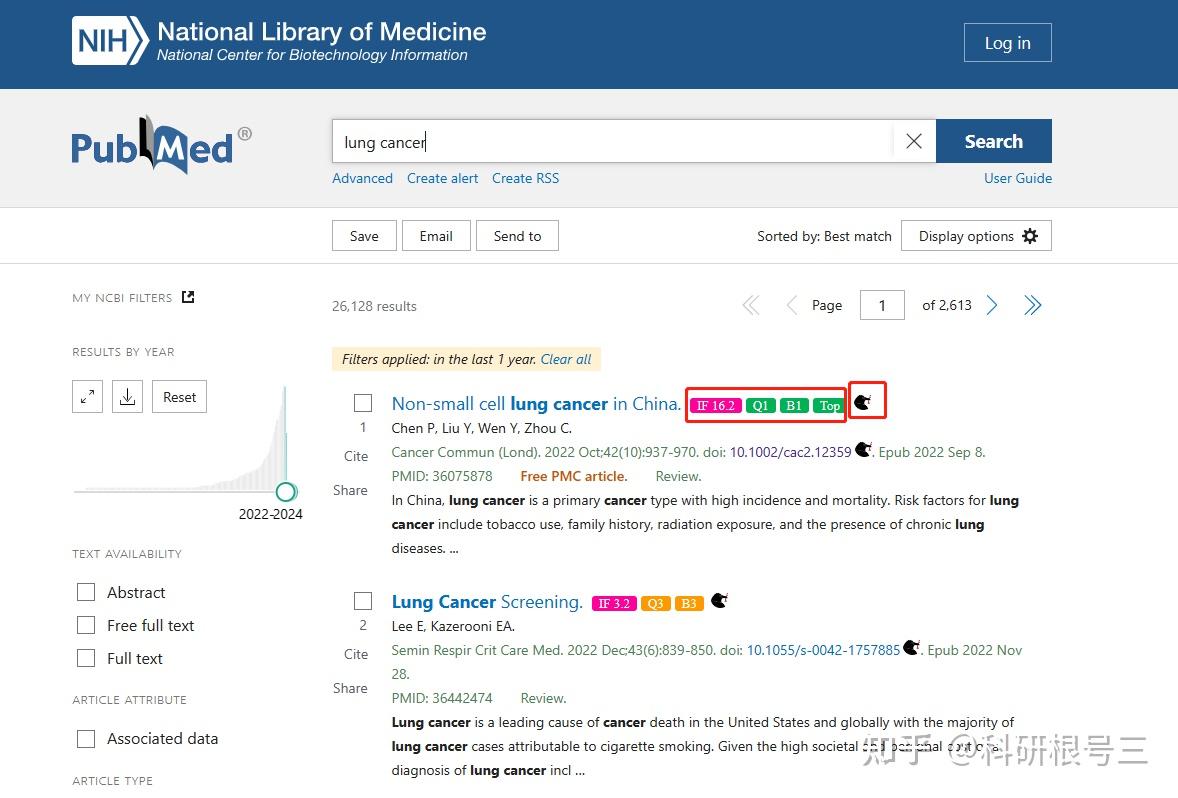The image size is (1178, 798).
Task: Click the IF 16.2 impact factor badge
Action: tap(715, 405)
